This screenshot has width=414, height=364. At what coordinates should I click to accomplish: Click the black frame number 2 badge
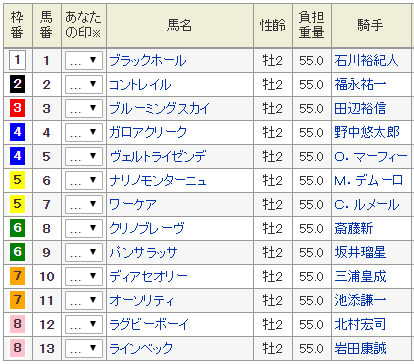pos(17,84)
